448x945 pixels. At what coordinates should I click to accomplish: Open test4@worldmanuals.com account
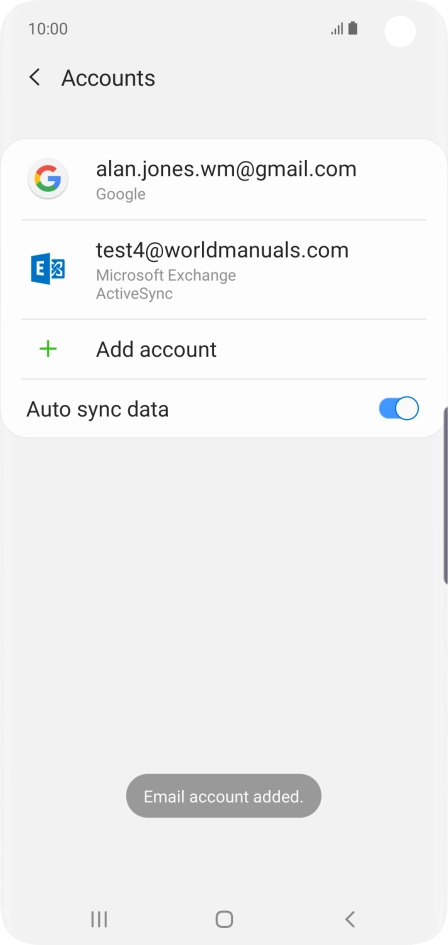click(224, 269)
